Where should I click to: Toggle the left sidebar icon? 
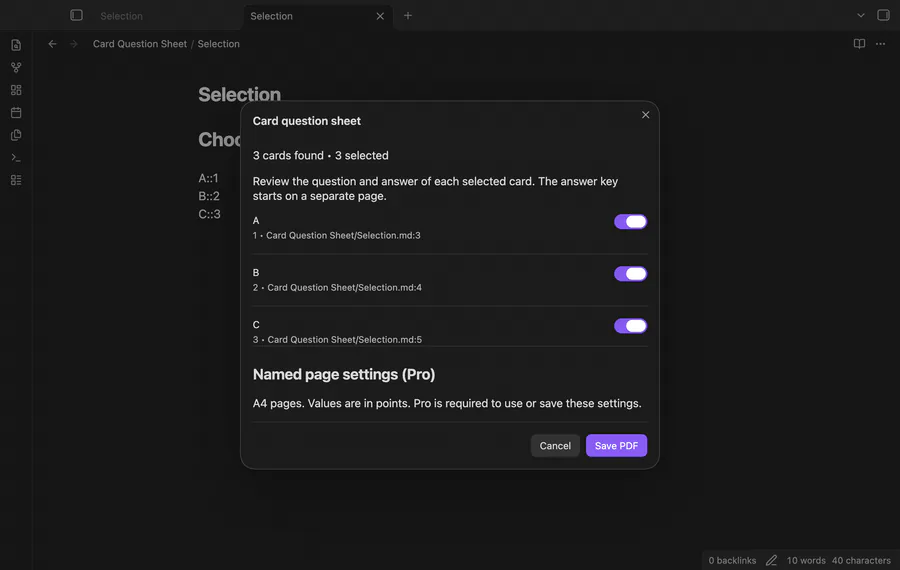76,15
